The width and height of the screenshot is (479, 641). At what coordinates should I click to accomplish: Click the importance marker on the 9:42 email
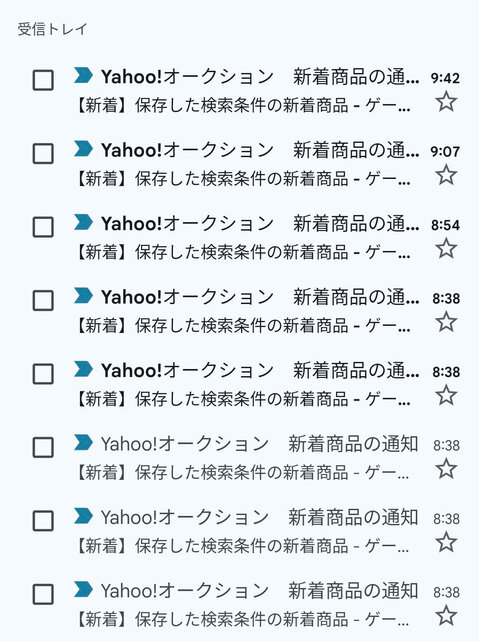click(83, 75)
